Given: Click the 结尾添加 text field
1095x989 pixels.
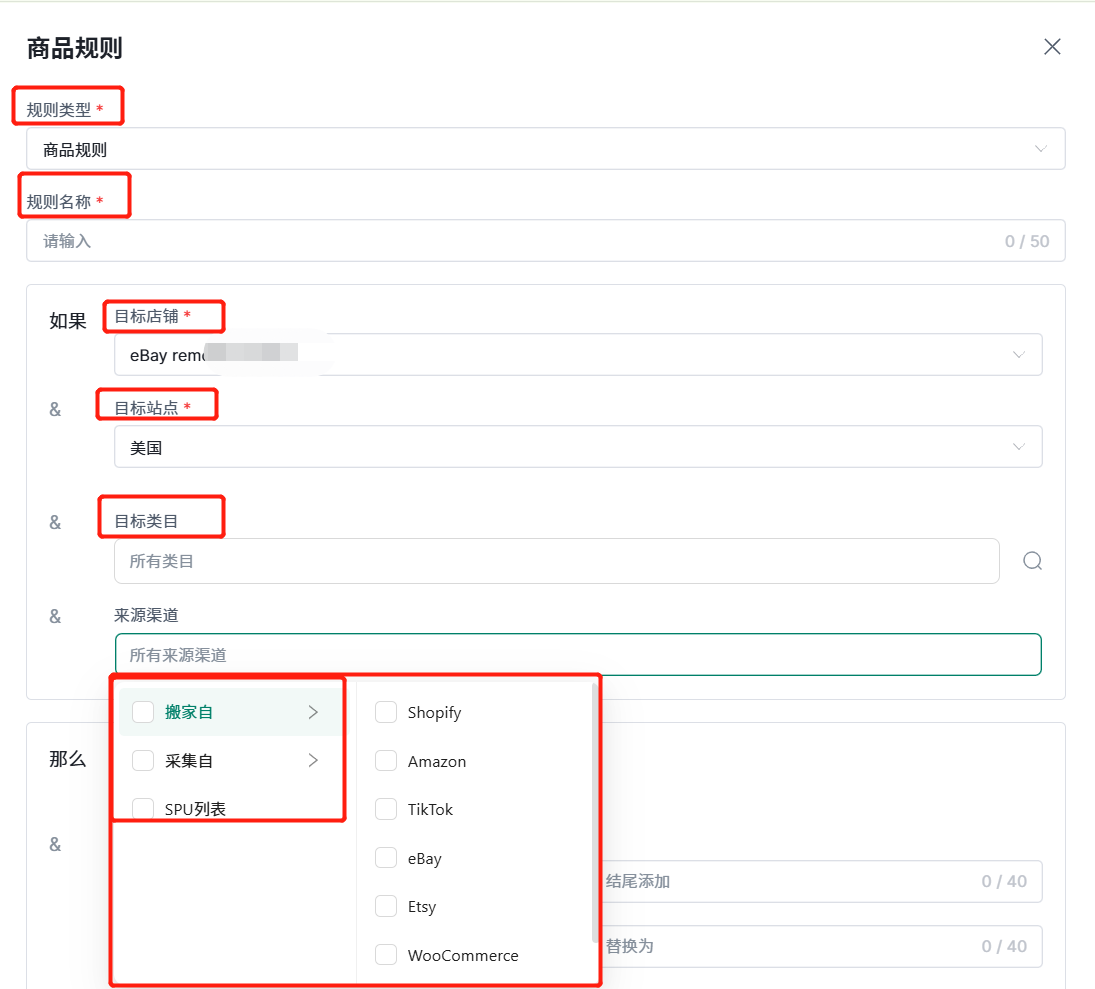Looking at the screenshot, I should point(790,881).
